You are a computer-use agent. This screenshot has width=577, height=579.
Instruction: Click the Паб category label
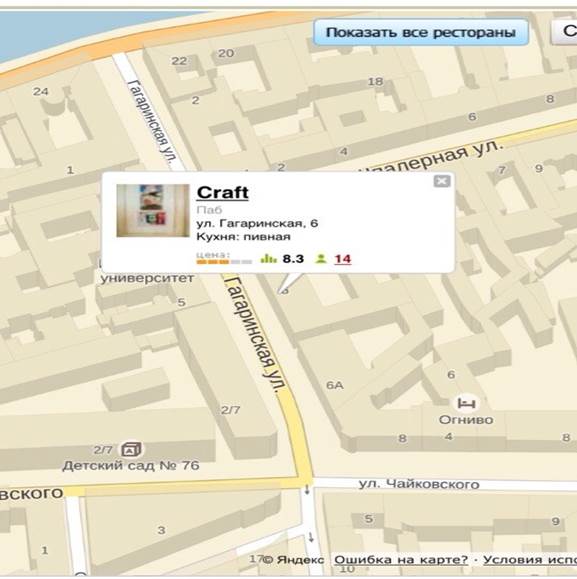[x=209, y=210]
